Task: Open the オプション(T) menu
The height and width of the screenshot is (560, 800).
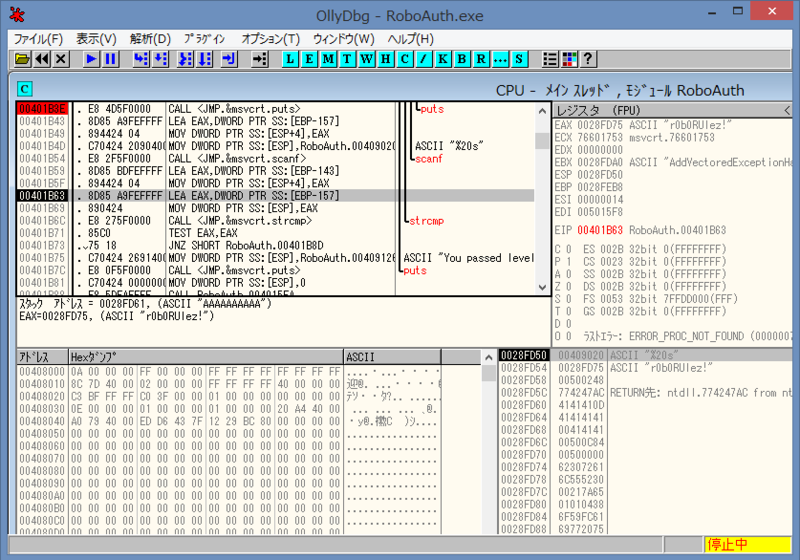Action: pyautogui.click(x=270, y=39)
